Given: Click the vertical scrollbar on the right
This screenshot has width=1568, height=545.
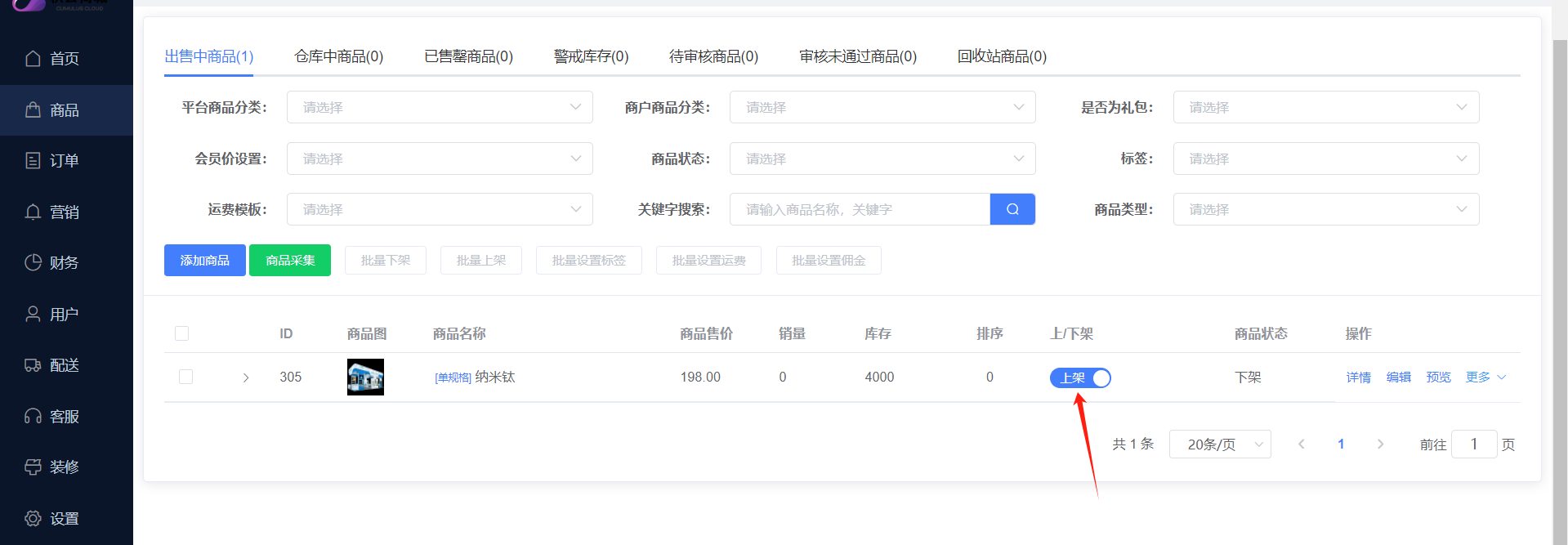Looking at the screenshot, I should click(1559, 245).
